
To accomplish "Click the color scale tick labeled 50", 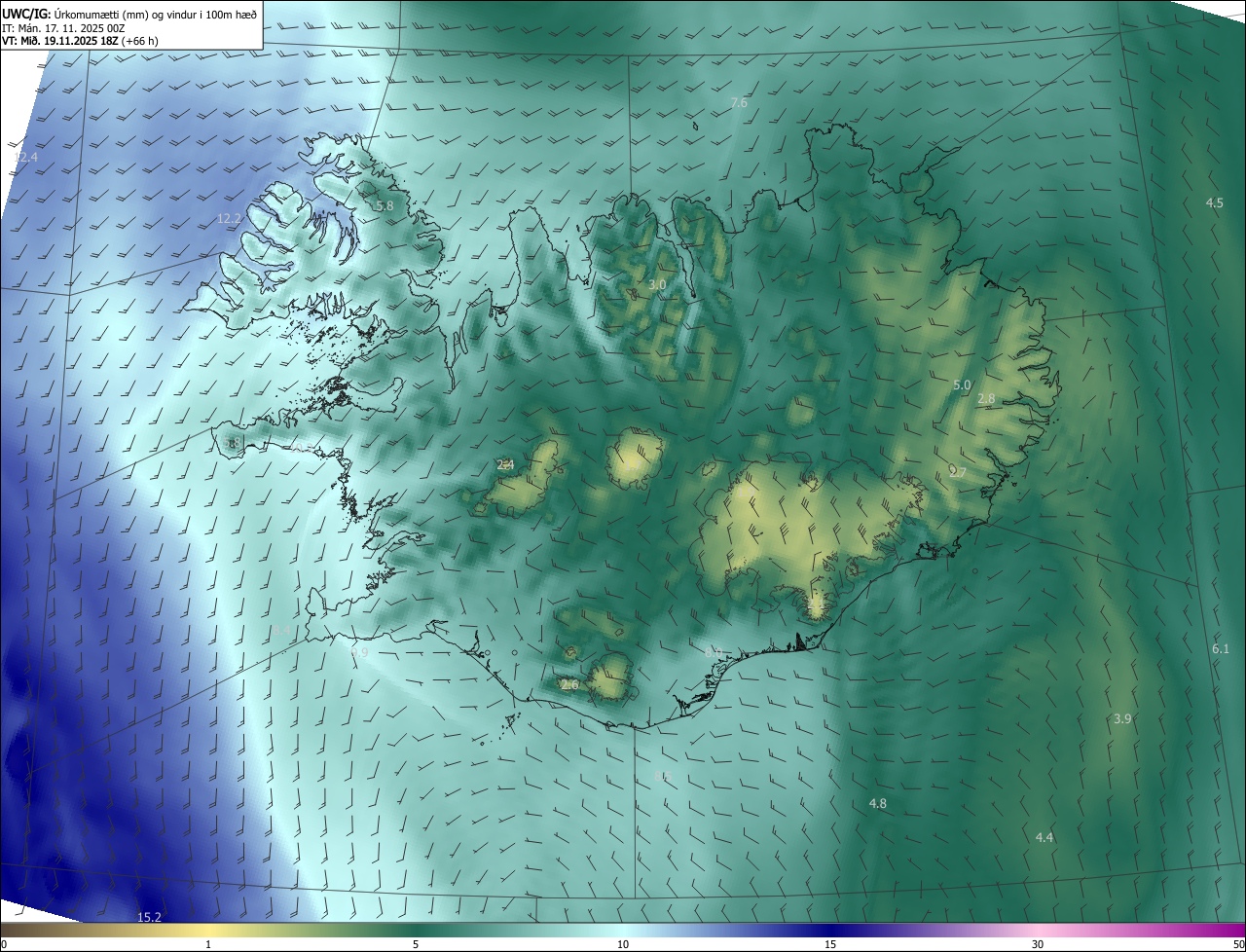I will click(x=1238, y=944).
